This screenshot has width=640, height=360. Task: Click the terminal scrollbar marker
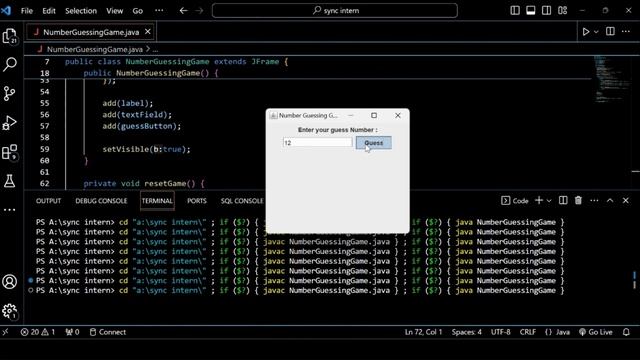pos(634,280)
